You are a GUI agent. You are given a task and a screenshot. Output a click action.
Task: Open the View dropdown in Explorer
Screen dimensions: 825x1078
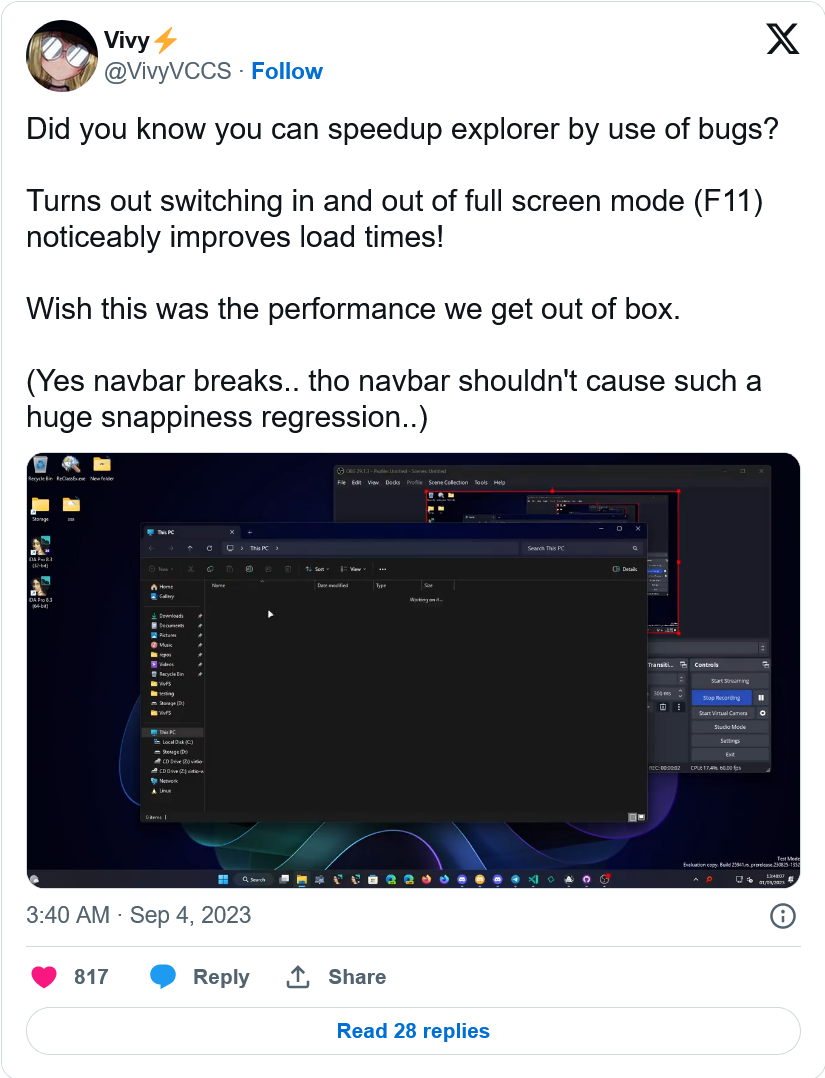(x=354, y=569)
